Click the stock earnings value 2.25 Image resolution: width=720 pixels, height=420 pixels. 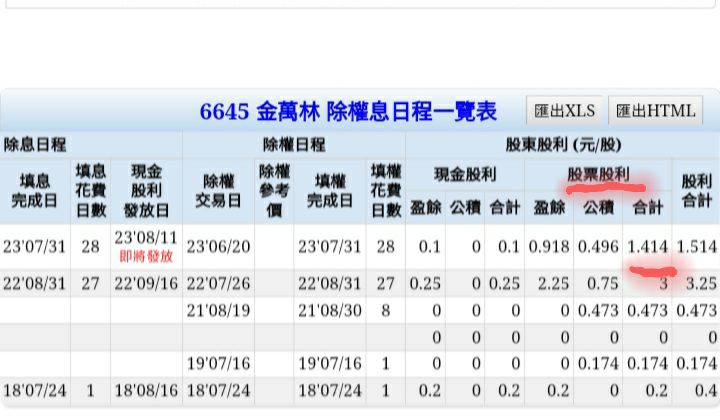click(553, 284)
